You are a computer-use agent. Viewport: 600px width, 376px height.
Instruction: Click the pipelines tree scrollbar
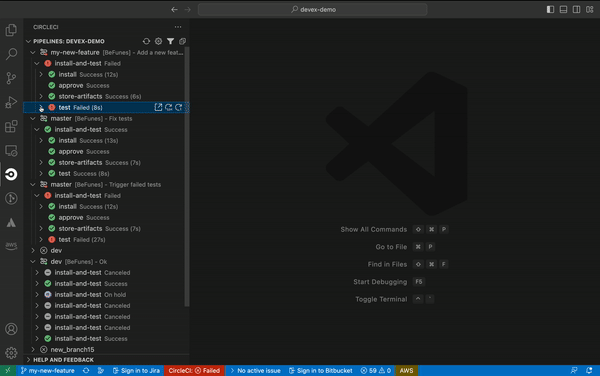tap(187, 177)
